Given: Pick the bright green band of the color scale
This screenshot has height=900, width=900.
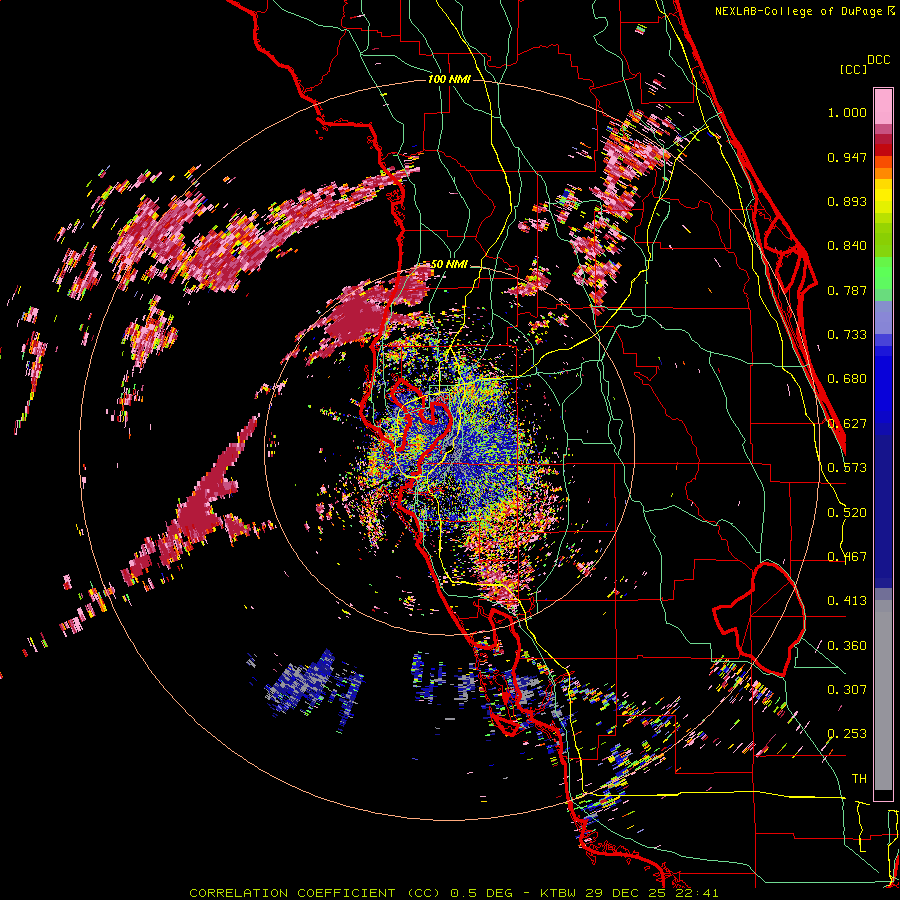Looking at the screenshot, I should click(x=883, y=273).
